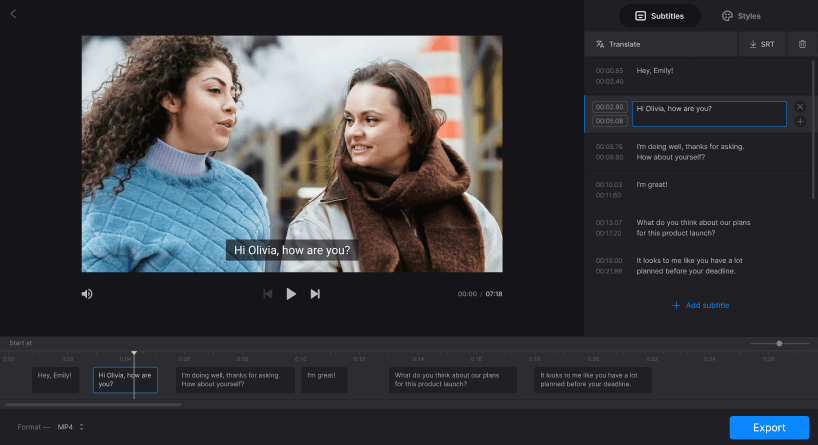
Task: Adjust the timeline zoom slider
Action: tap(779, 343)
